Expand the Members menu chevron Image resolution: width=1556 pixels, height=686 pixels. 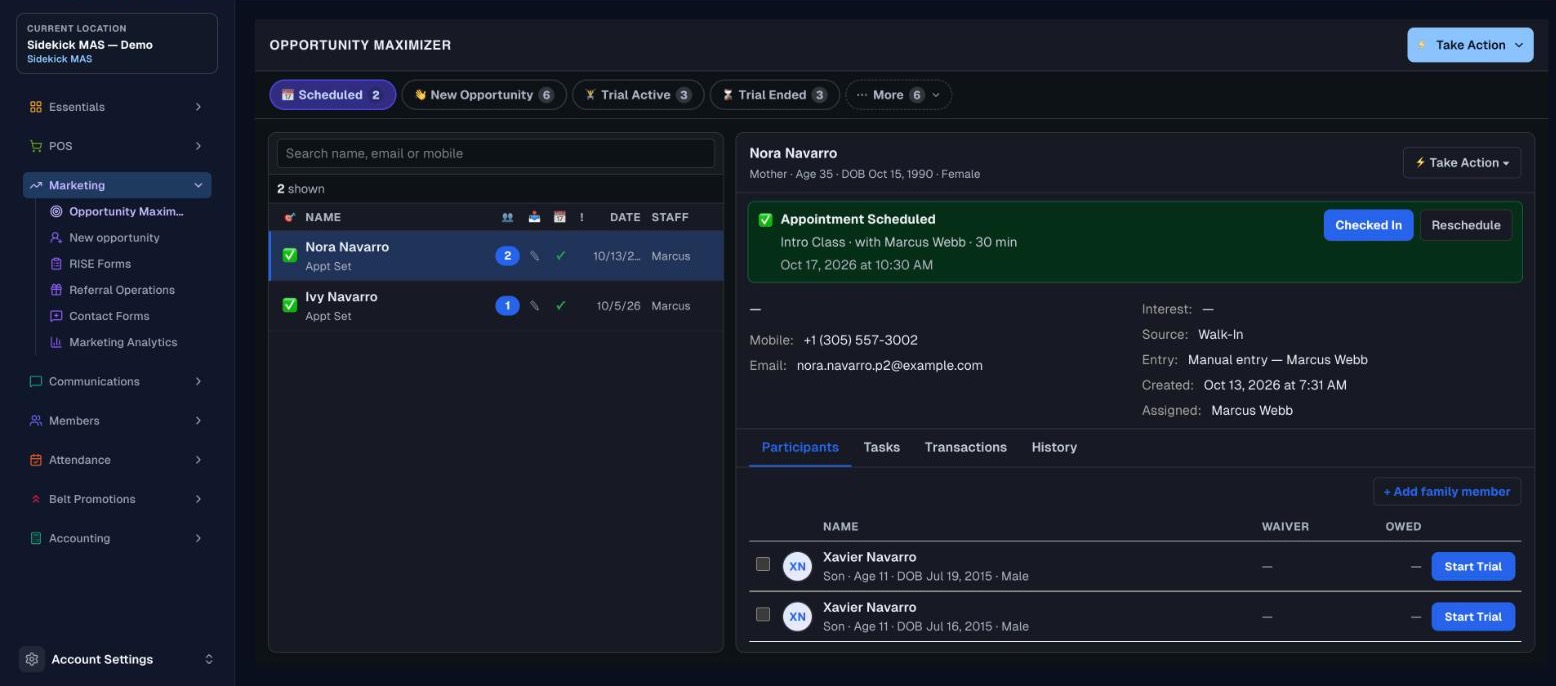(x=198, y=421)
